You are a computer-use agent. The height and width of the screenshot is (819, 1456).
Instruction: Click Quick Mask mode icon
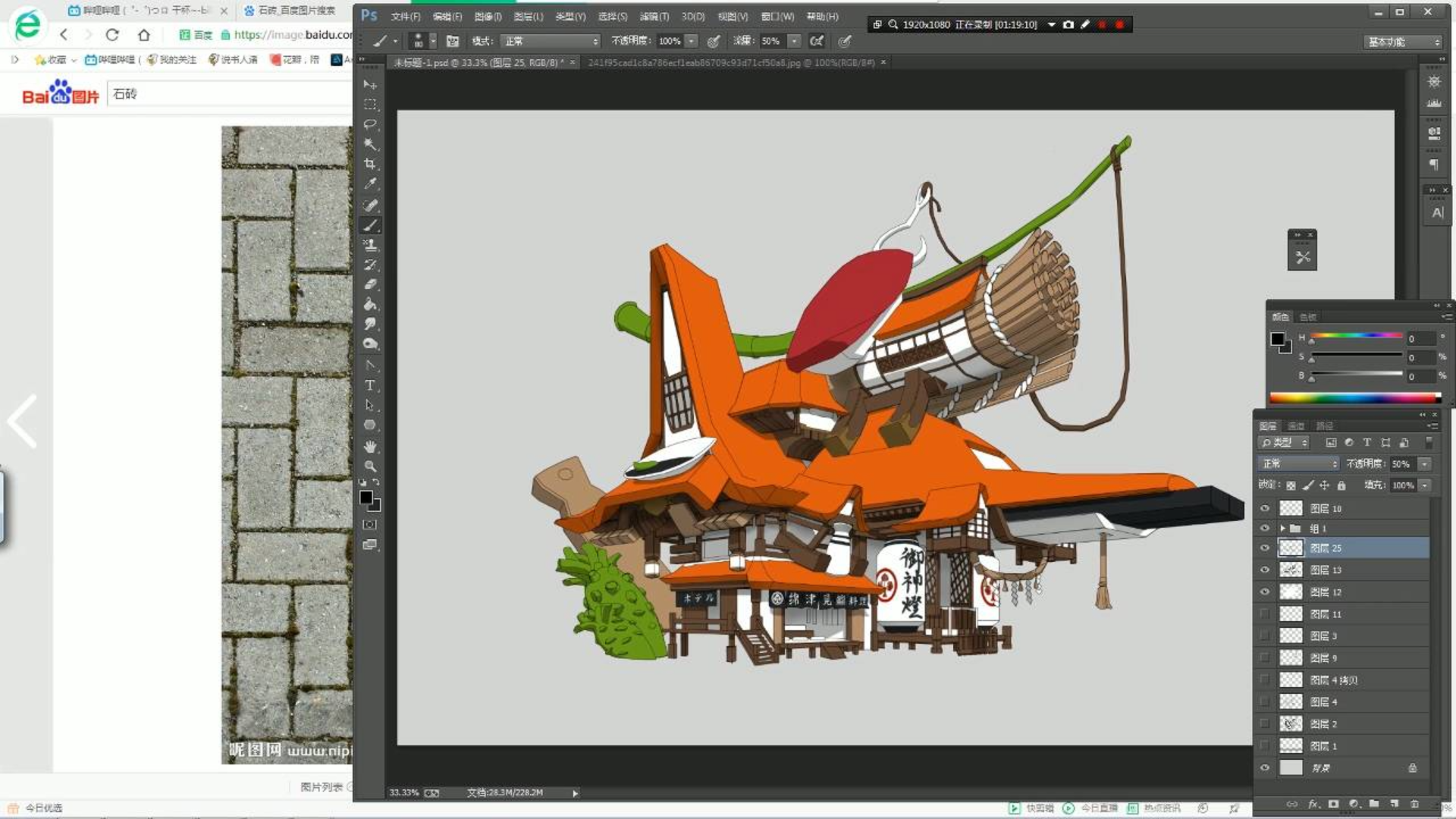click(370, 525)
